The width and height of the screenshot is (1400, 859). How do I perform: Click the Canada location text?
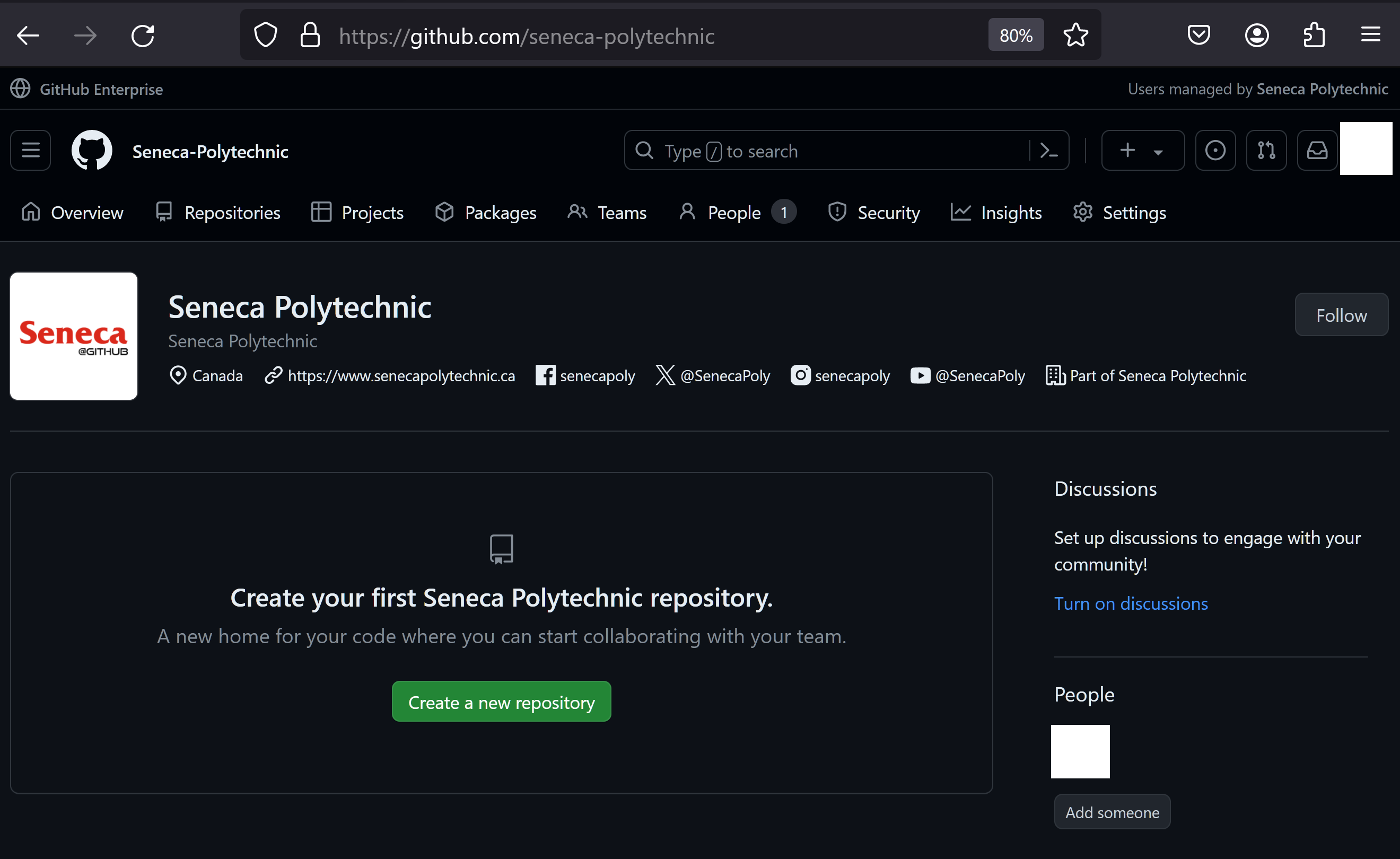click(x=217, y=375)
